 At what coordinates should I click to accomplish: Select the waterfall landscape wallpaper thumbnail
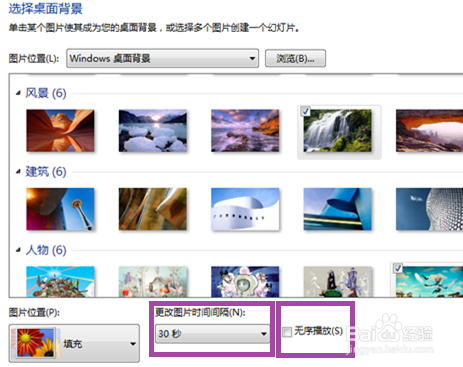[337, 131]
